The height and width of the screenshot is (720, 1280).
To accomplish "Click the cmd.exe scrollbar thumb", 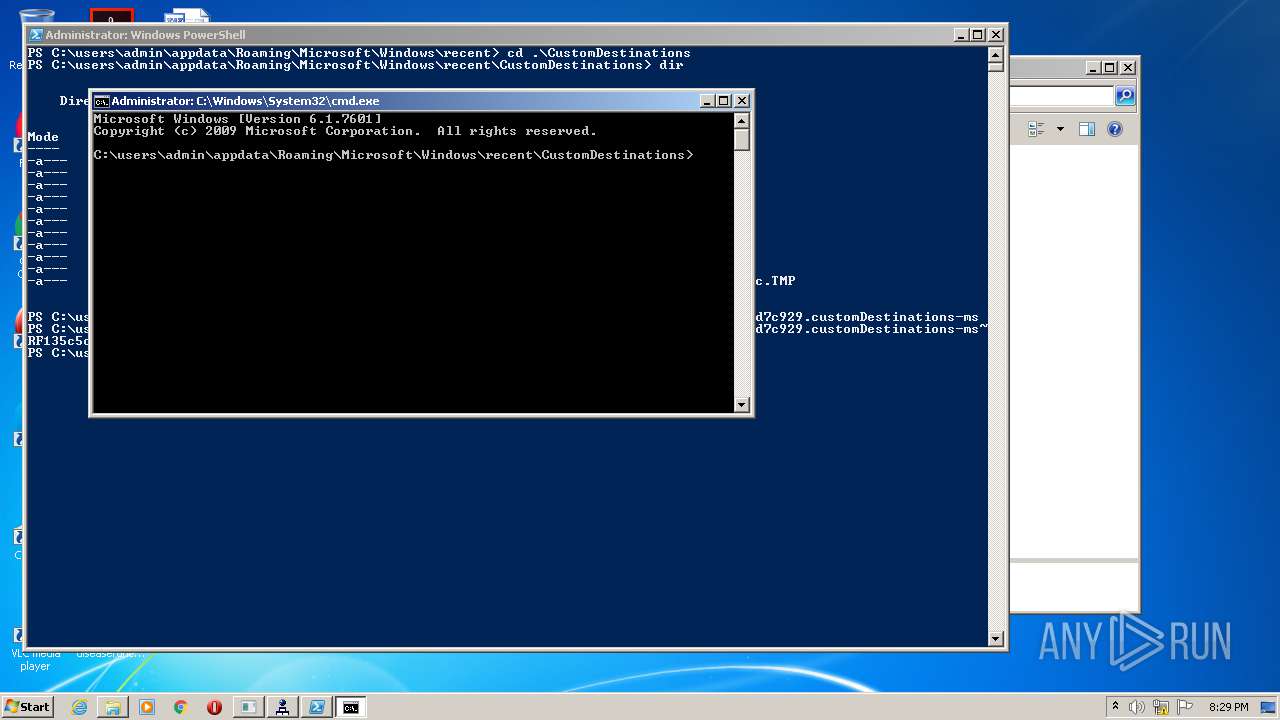I will 742,140.
